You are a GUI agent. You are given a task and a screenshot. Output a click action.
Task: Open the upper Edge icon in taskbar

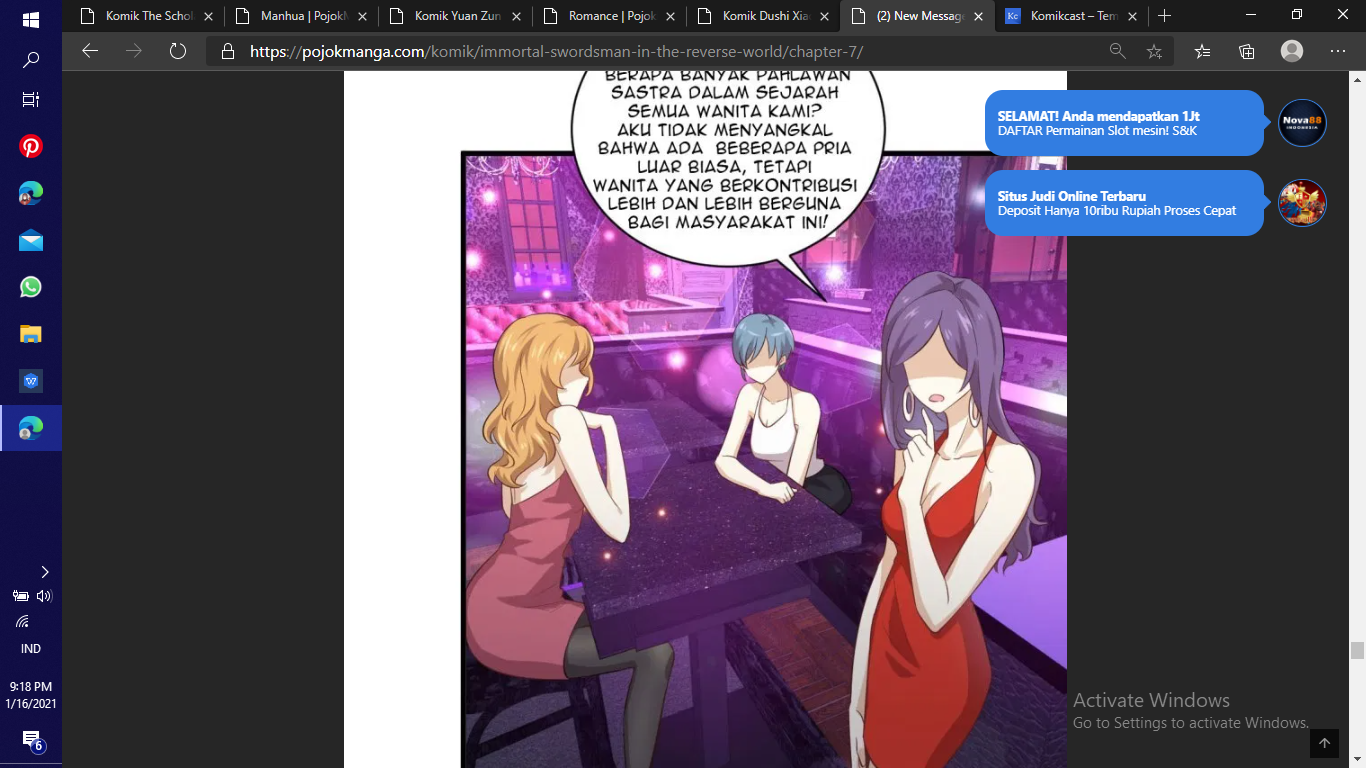point(30,194)
